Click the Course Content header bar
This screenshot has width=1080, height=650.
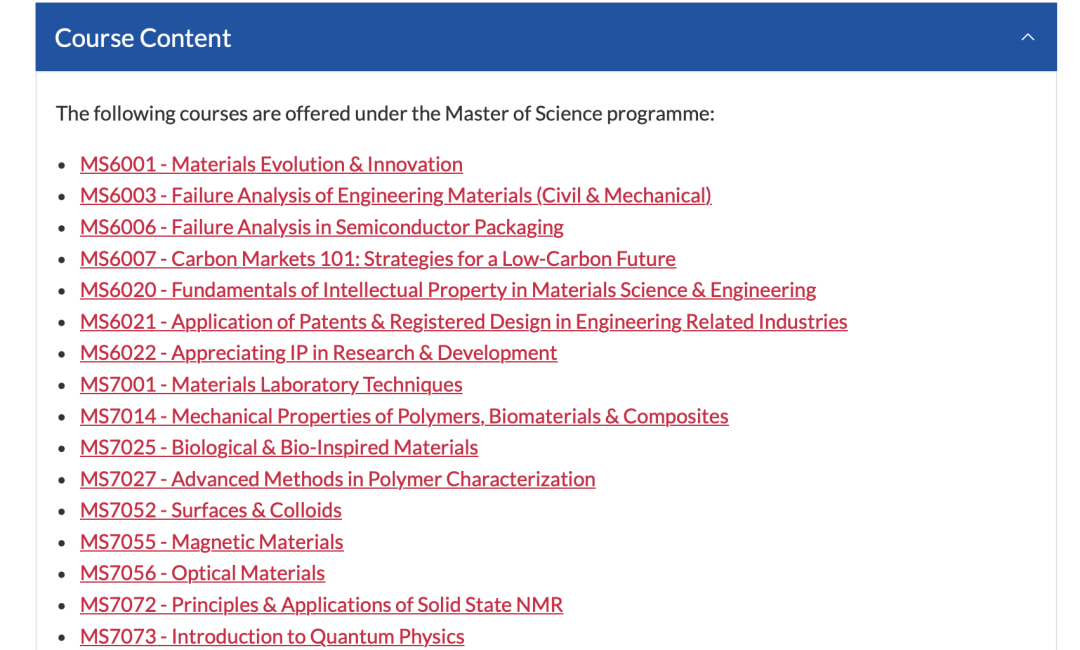(x=546, y=36)
